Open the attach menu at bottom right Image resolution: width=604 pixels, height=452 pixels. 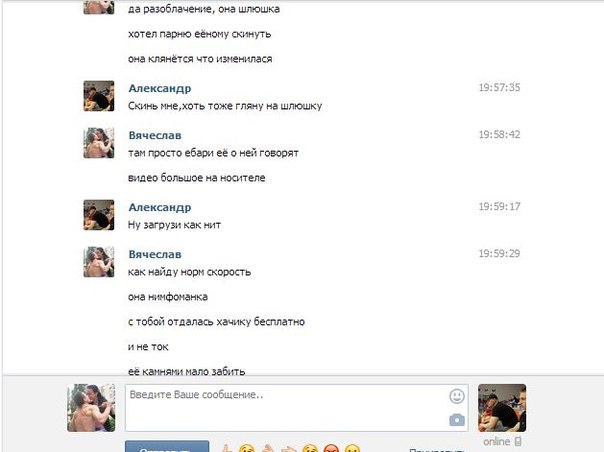point(436,450)
